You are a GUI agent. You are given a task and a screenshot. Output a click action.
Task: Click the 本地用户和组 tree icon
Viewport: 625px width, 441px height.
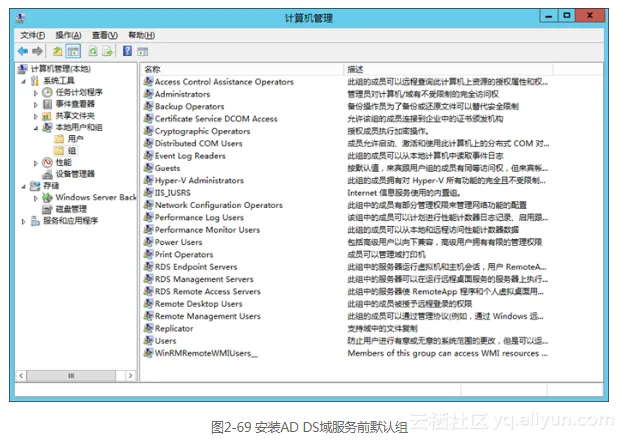click(x=47, y=128)
